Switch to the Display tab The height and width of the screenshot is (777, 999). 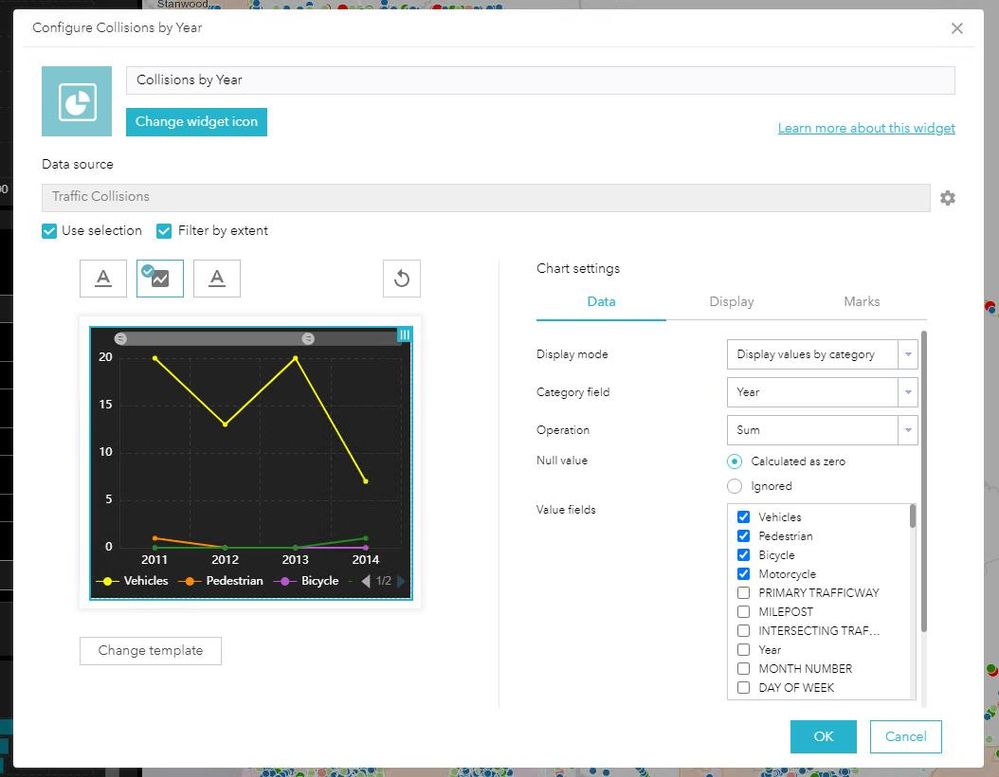(731, 301)
